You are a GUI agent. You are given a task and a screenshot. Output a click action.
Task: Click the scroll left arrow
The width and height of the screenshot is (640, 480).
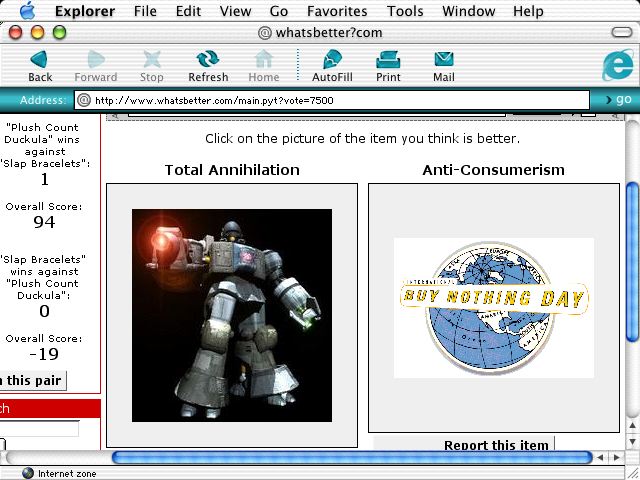[600, 458]
